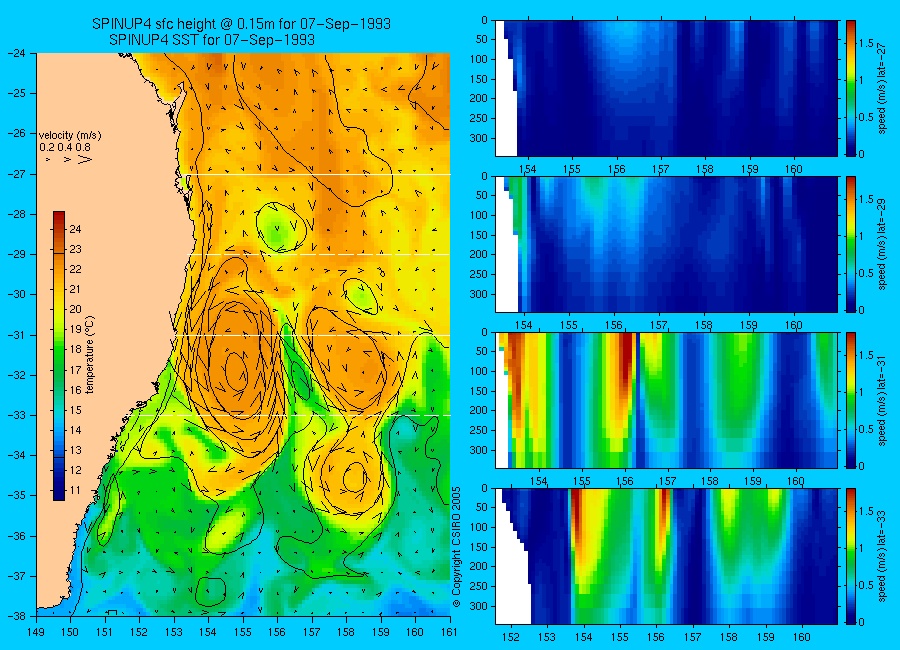This screenshot has height=650, width=900.
Task: Select the "speed (m/s) lat=-27" label
Action: click(882, 88)
